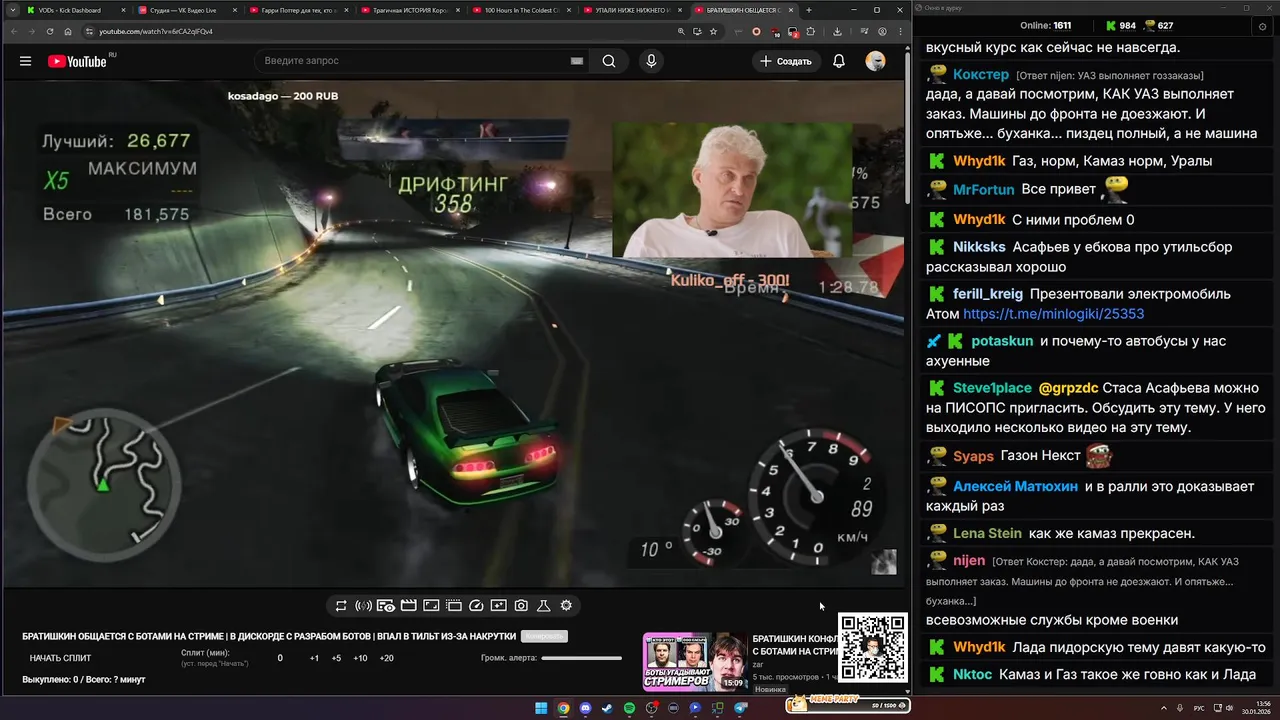Open the pop-up player window icon

point(453,606)
